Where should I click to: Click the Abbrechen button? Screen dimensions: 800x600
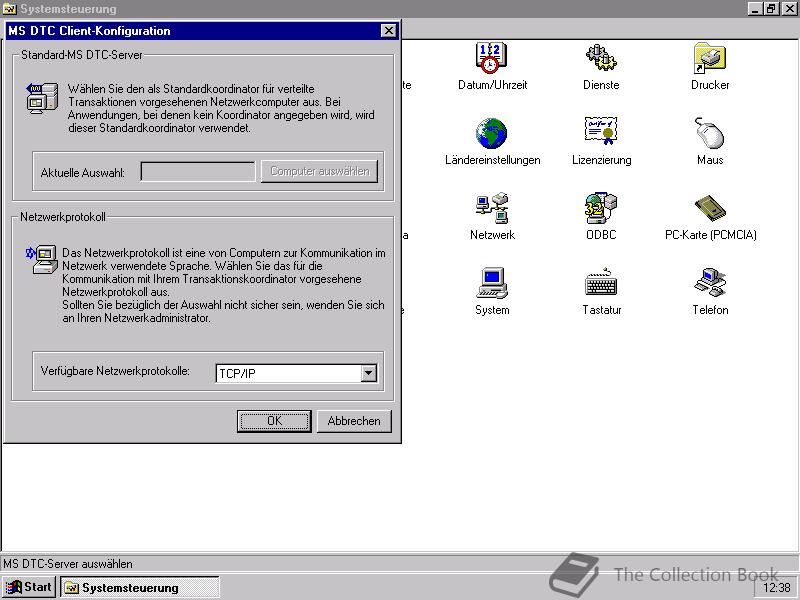354,421
